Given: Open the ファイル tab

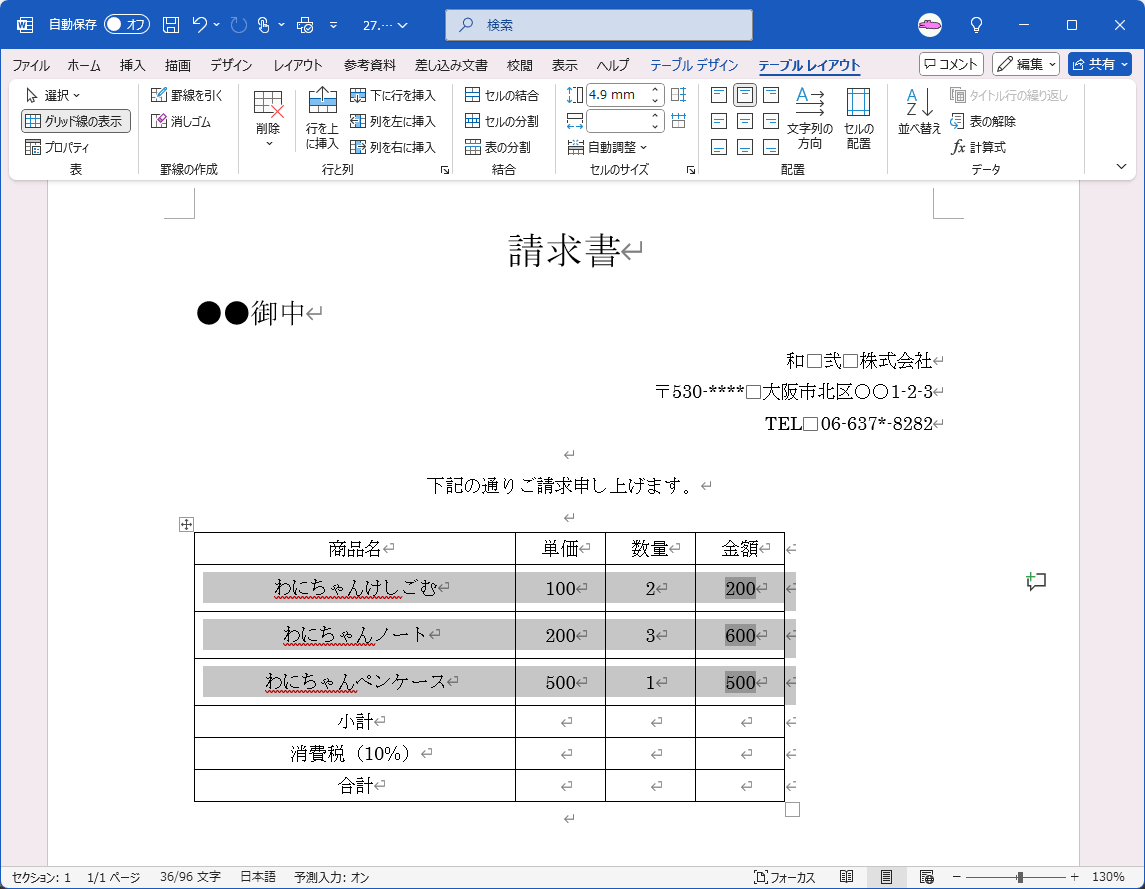Looking at the screenshot, I should tap(31, 65).
